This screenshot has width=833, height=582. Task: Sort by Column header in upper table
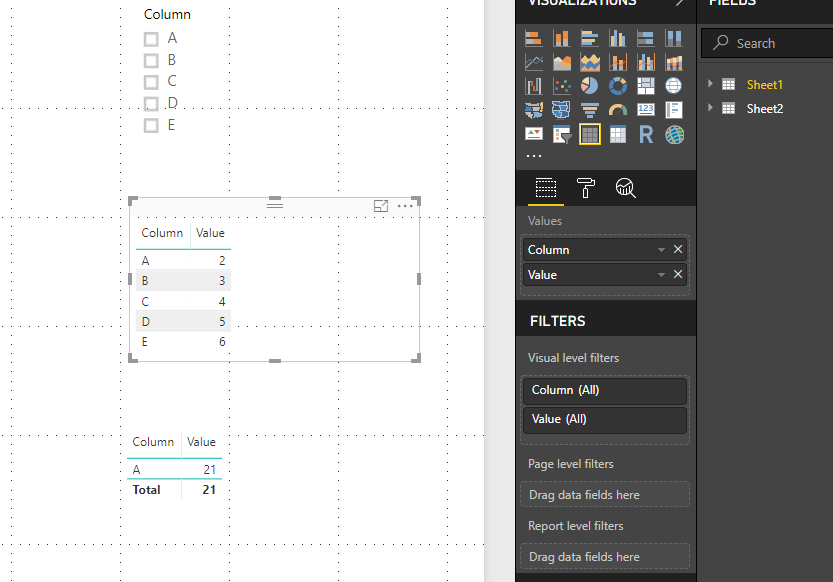pos(162,233)
